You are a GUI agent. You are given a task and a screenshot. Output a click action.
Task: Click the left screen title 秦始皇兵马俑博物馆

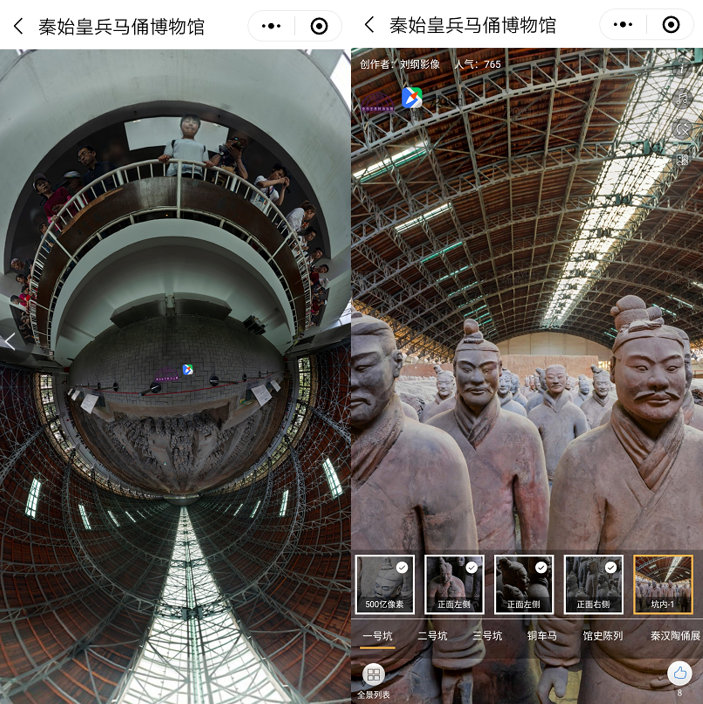121,26
